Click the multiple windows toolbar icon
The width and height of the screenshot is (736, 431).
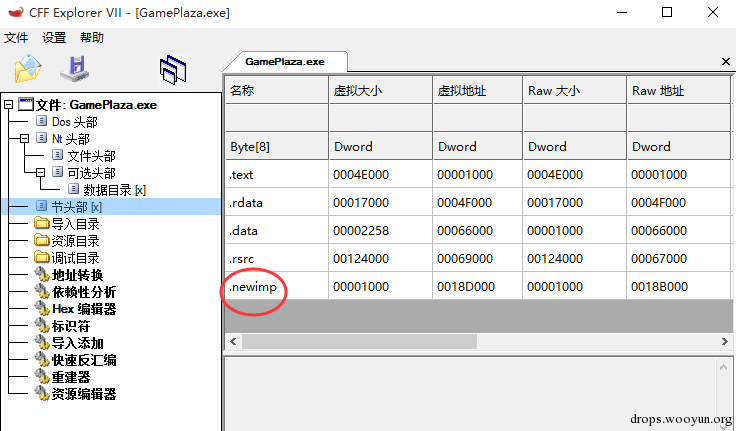click(173, 69)
